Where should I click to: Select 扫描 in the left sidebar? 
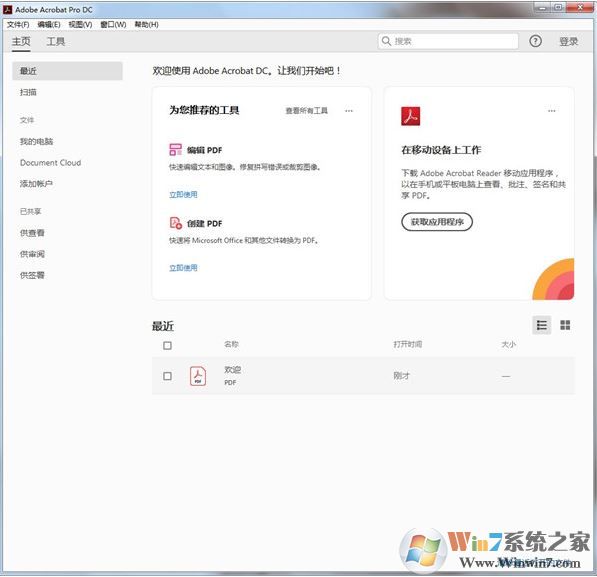coord(28,92)
